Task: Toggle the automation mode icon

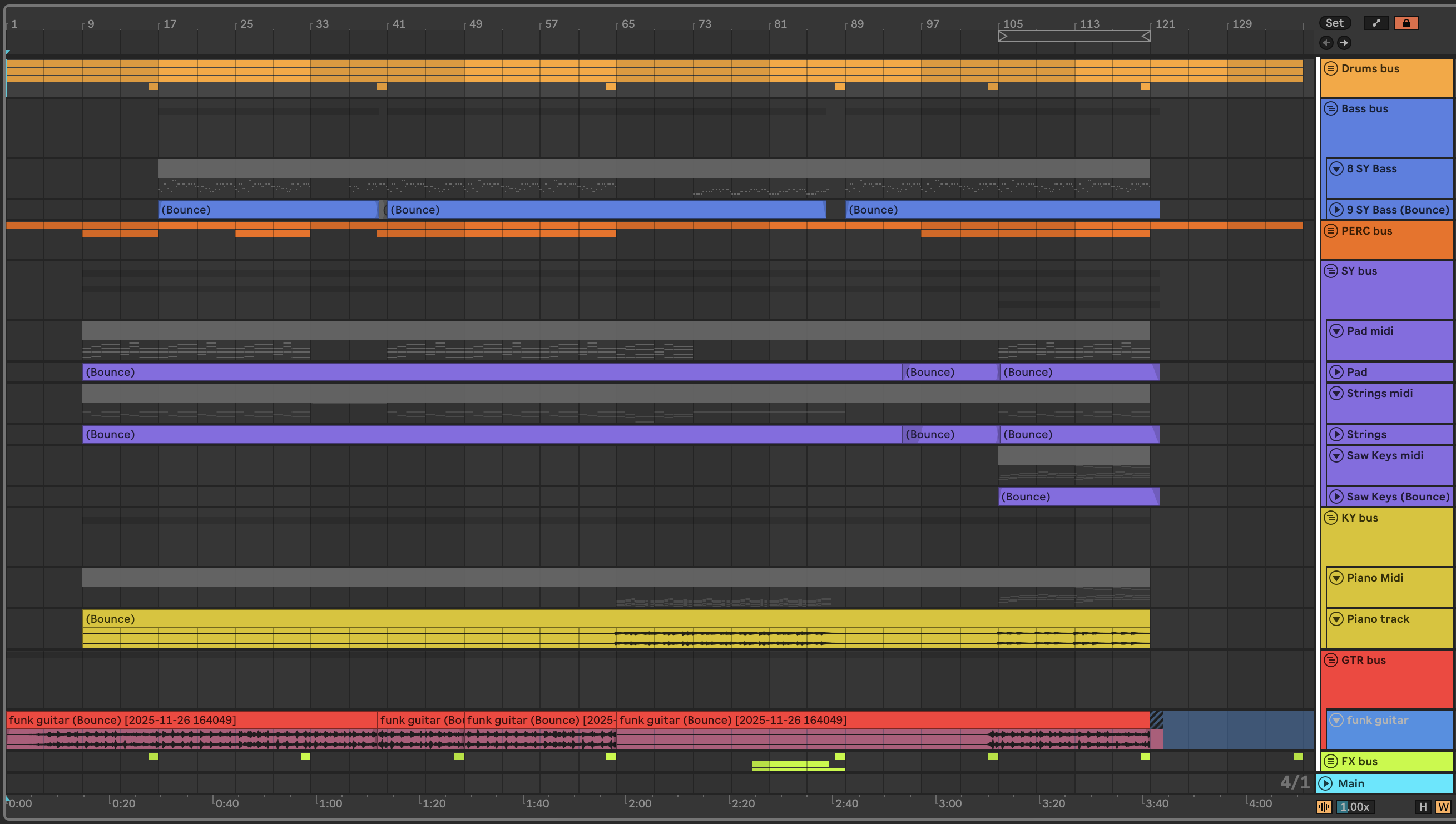Action: pos(1376,23)
